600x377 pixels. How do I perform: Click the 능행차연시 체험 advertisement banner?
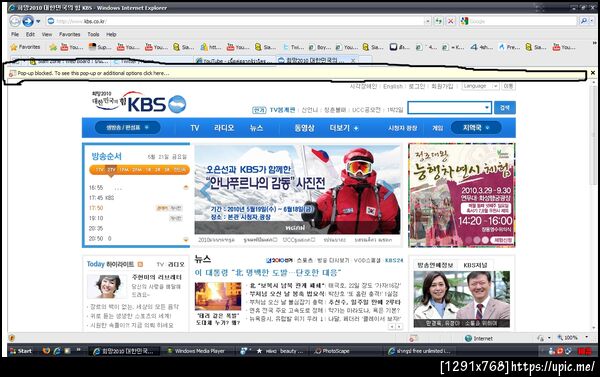coord(461,195)
